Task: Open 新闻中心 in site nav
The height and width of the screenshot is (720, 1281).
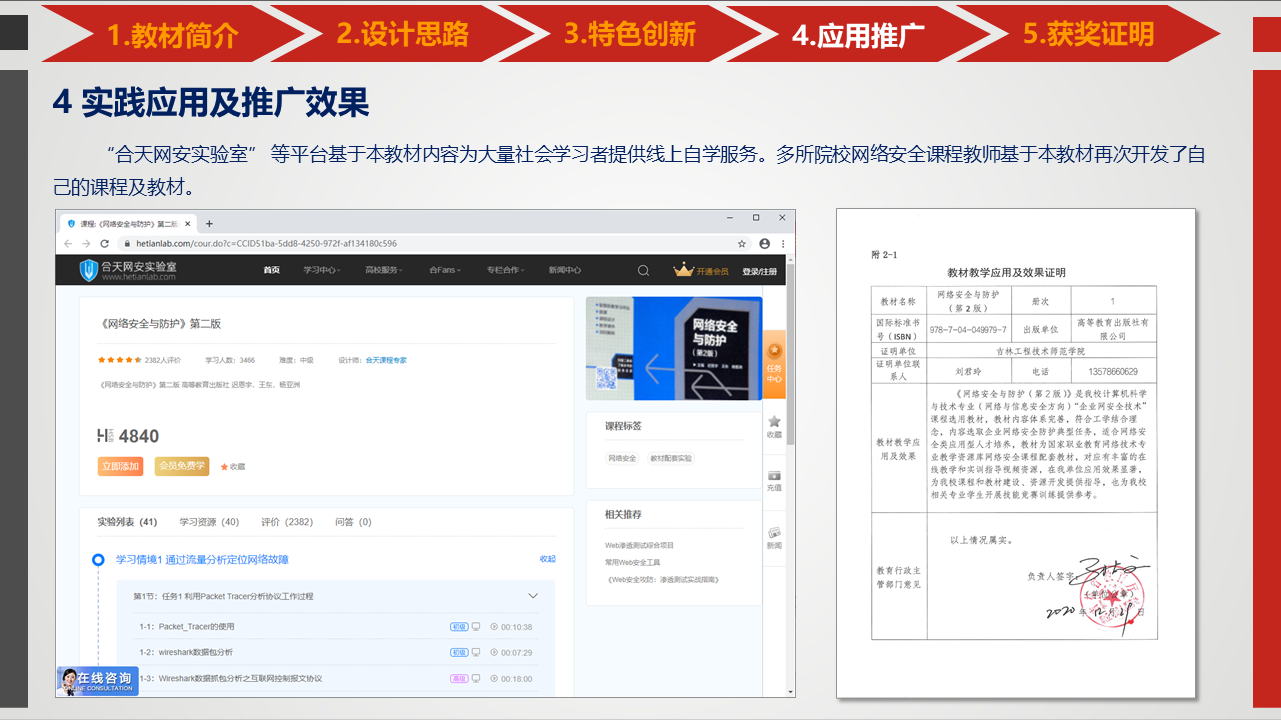Action: (x=565, y=270)
